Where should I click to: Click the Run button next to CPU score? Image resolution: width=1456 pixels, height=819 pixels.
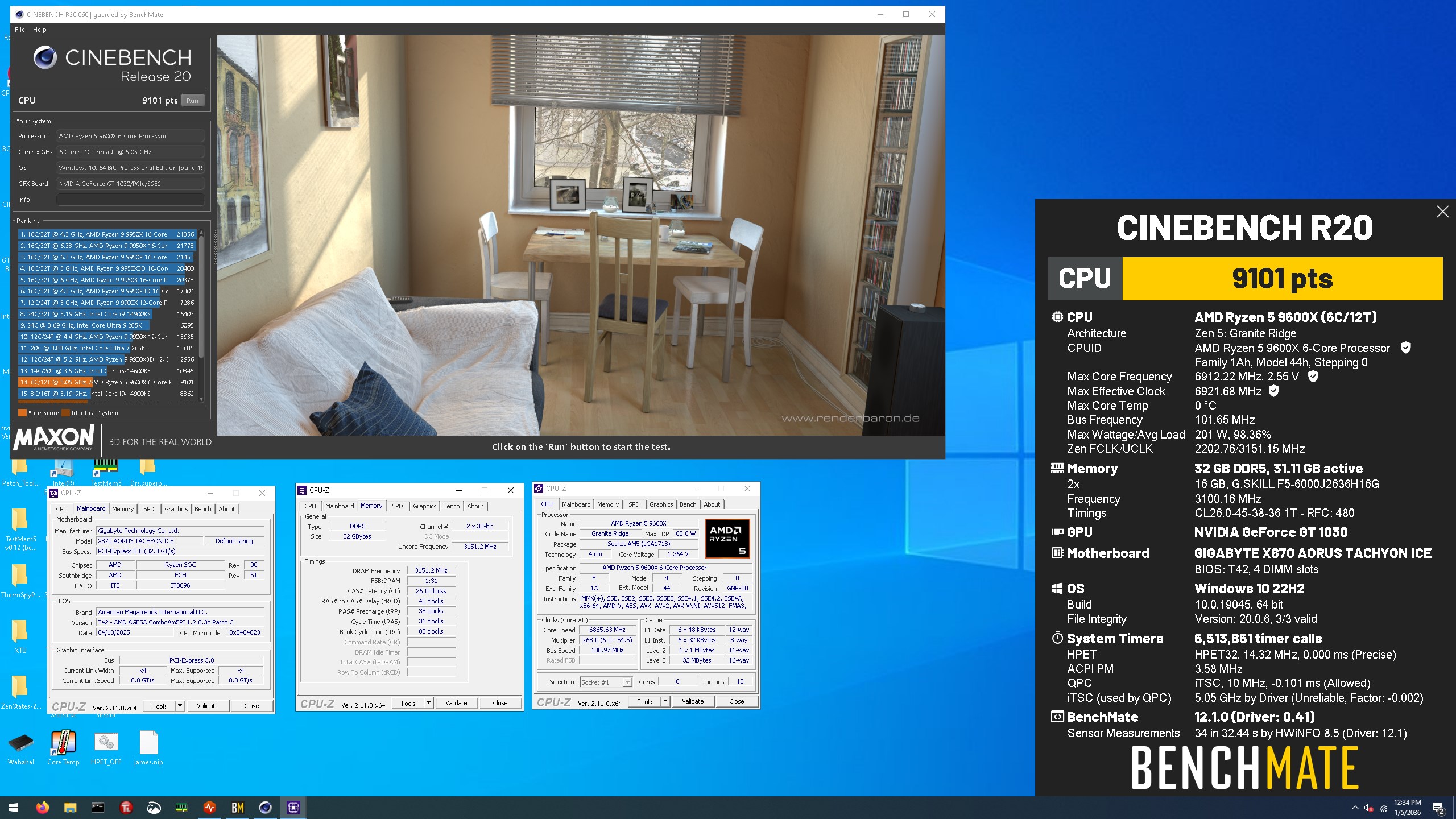click(192, 101)
